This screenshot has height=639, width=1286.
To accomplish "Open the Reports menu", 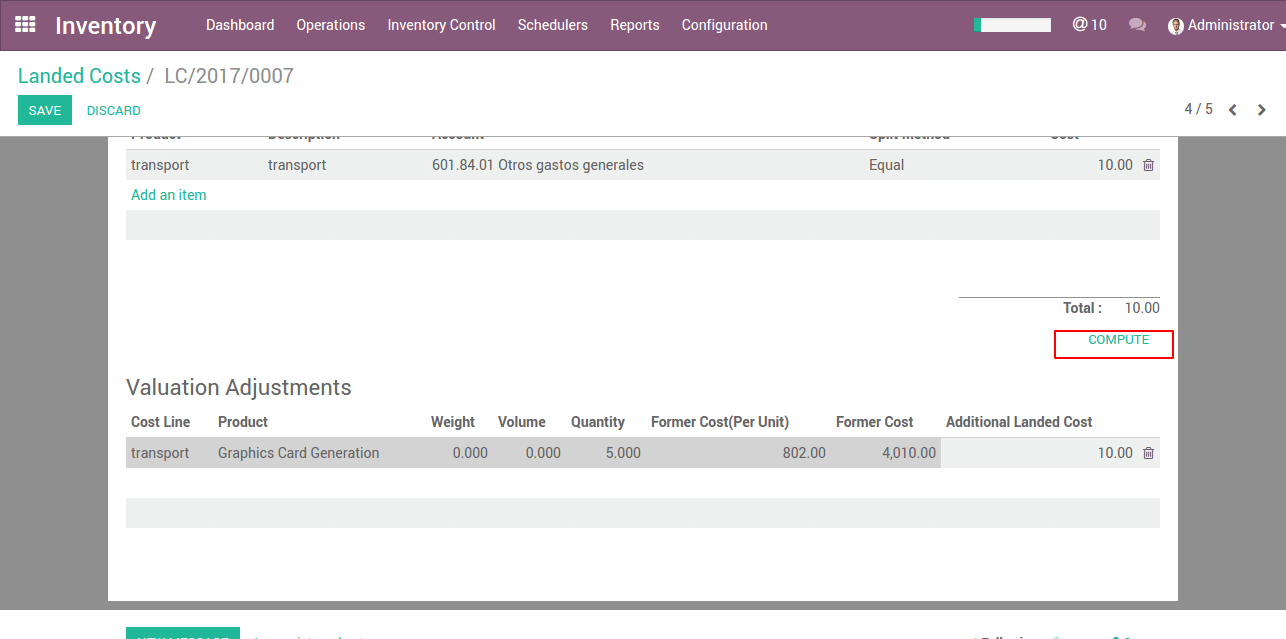I will pos(634,25).
